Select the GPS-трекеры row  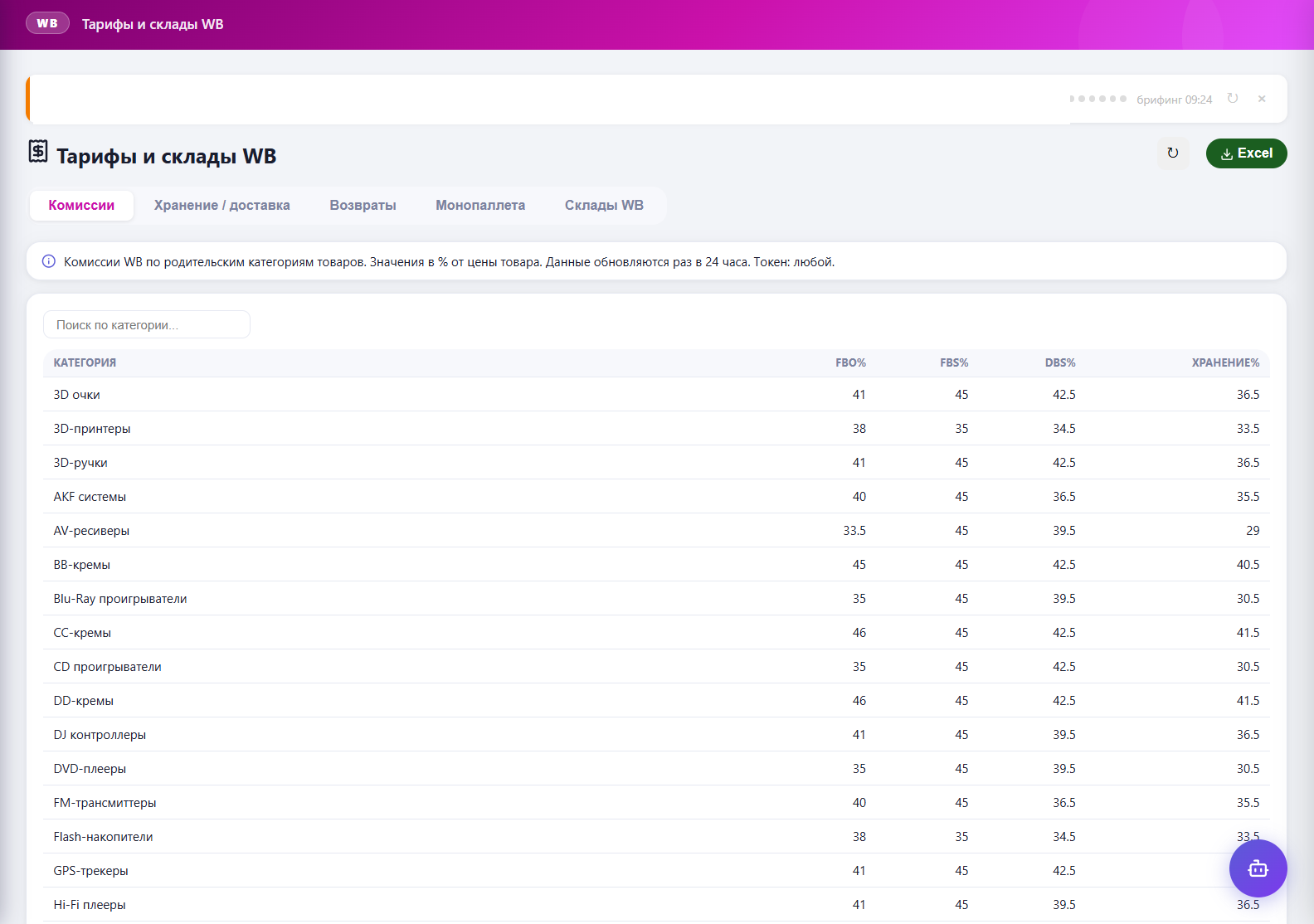click(656, 871)
